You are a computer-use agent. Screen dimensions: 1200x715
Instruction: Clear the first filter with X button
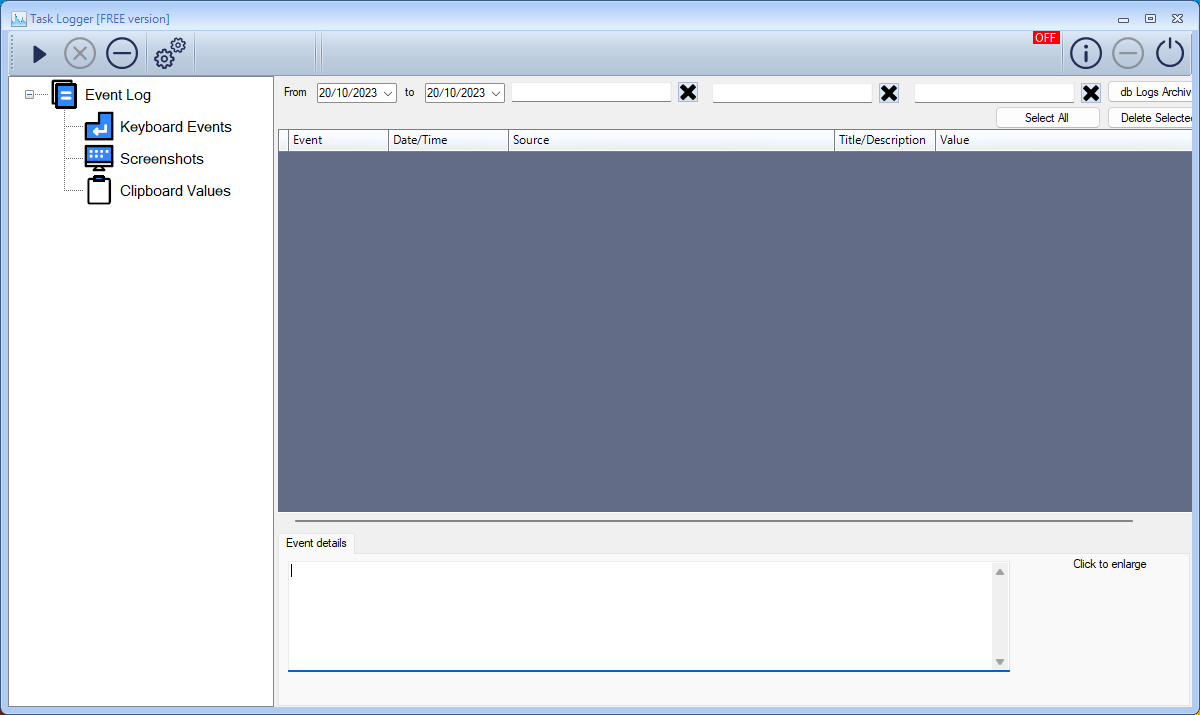pos(688,93)
